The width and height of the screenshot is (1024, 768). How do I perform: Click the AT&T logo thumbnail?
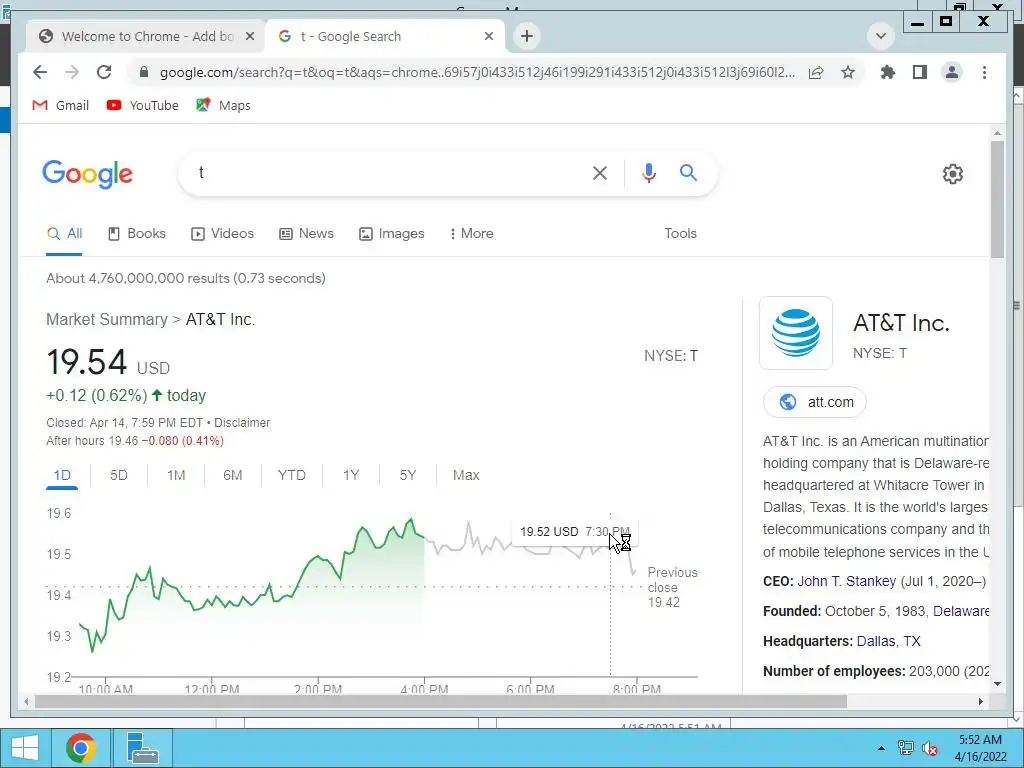(795, 333)
